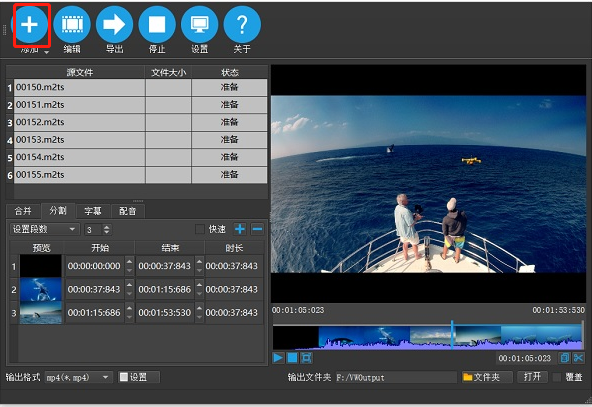Click the Open (打开) button
This screenshot has height=407, width=592.
[x=532, y=377]
